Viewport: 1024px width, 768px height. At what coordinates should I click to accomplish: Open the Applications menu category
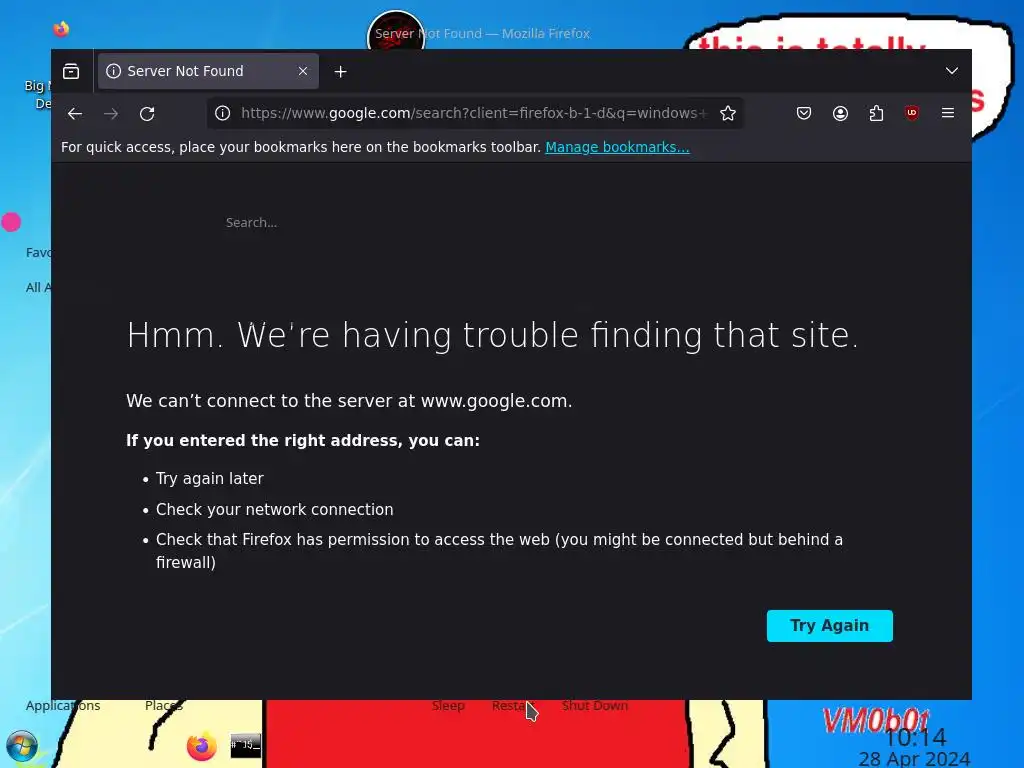[x=63, y=706]
